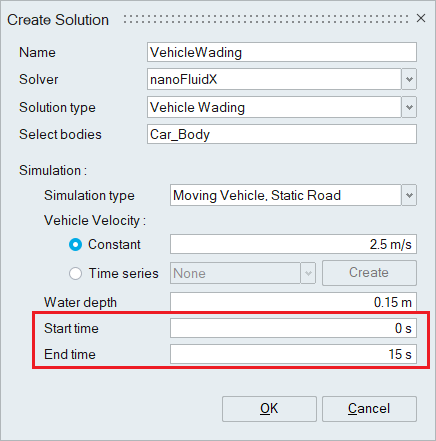Screen dimensions: 436x441
Task: Click the Create time series button
Action: (369, 273)
